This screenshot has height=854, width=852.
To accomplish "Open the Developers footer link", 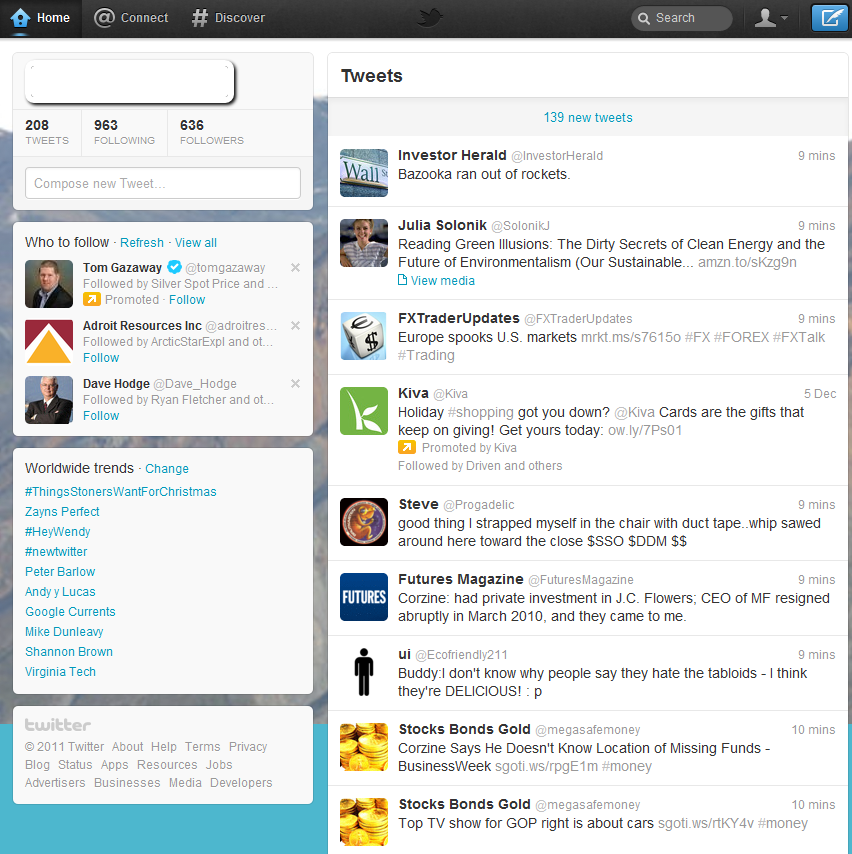I will 241,783.
